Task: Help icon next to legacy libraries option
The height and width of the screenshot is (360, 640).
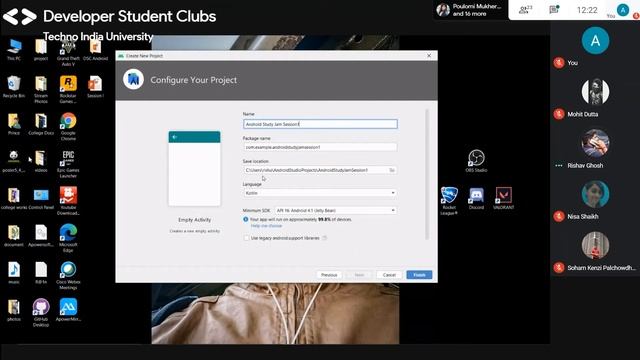Action: tap(324, 238)
